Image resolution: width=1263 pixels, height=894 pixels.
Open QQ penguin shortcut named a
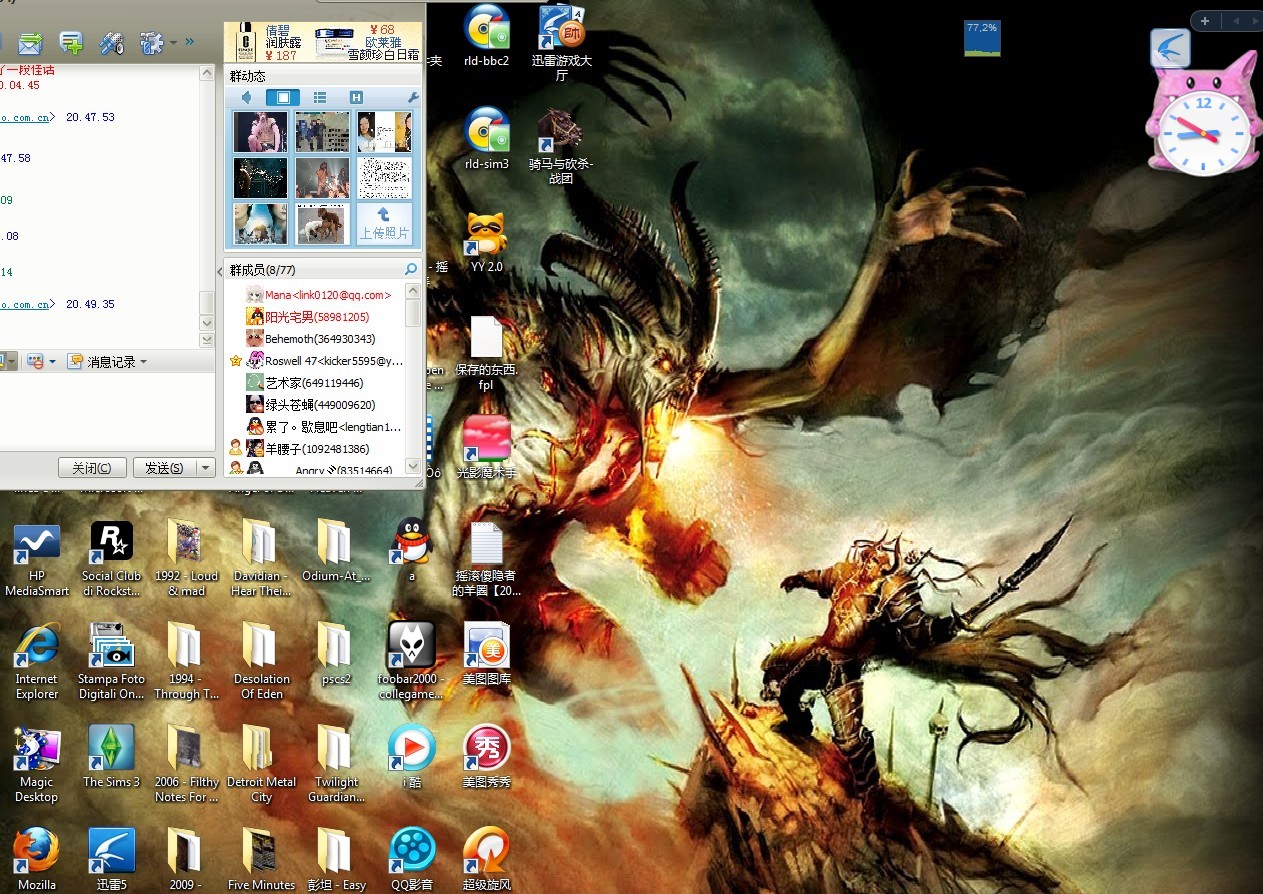pos(412,551)
